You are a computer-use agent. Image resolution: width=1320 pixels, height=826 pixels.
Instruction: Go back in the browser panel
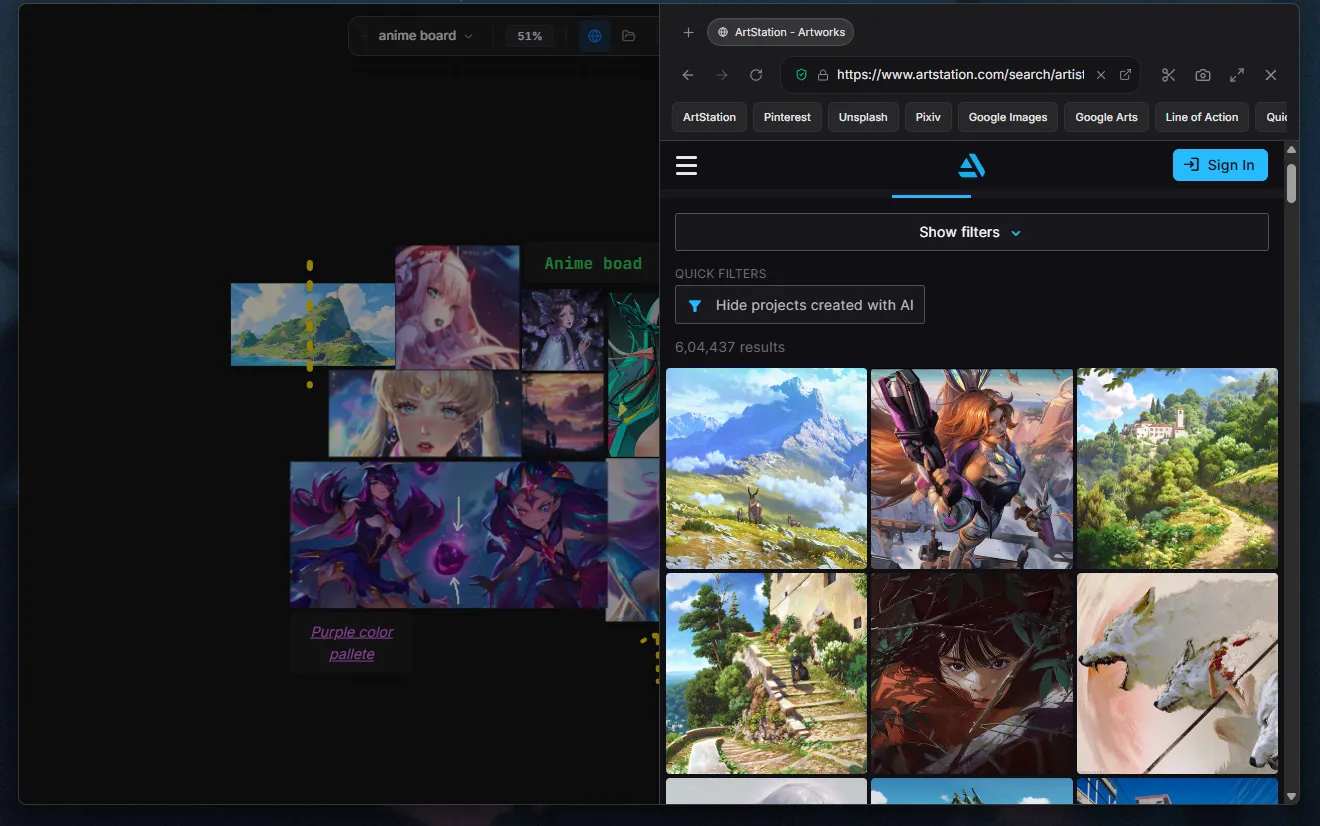(x=688, y=75)
